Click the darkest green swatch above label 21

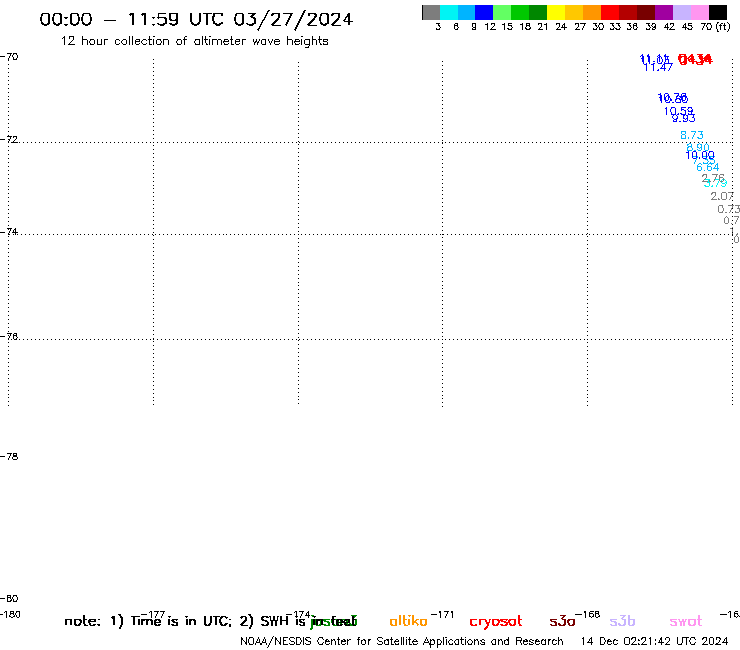coord(538,12)
